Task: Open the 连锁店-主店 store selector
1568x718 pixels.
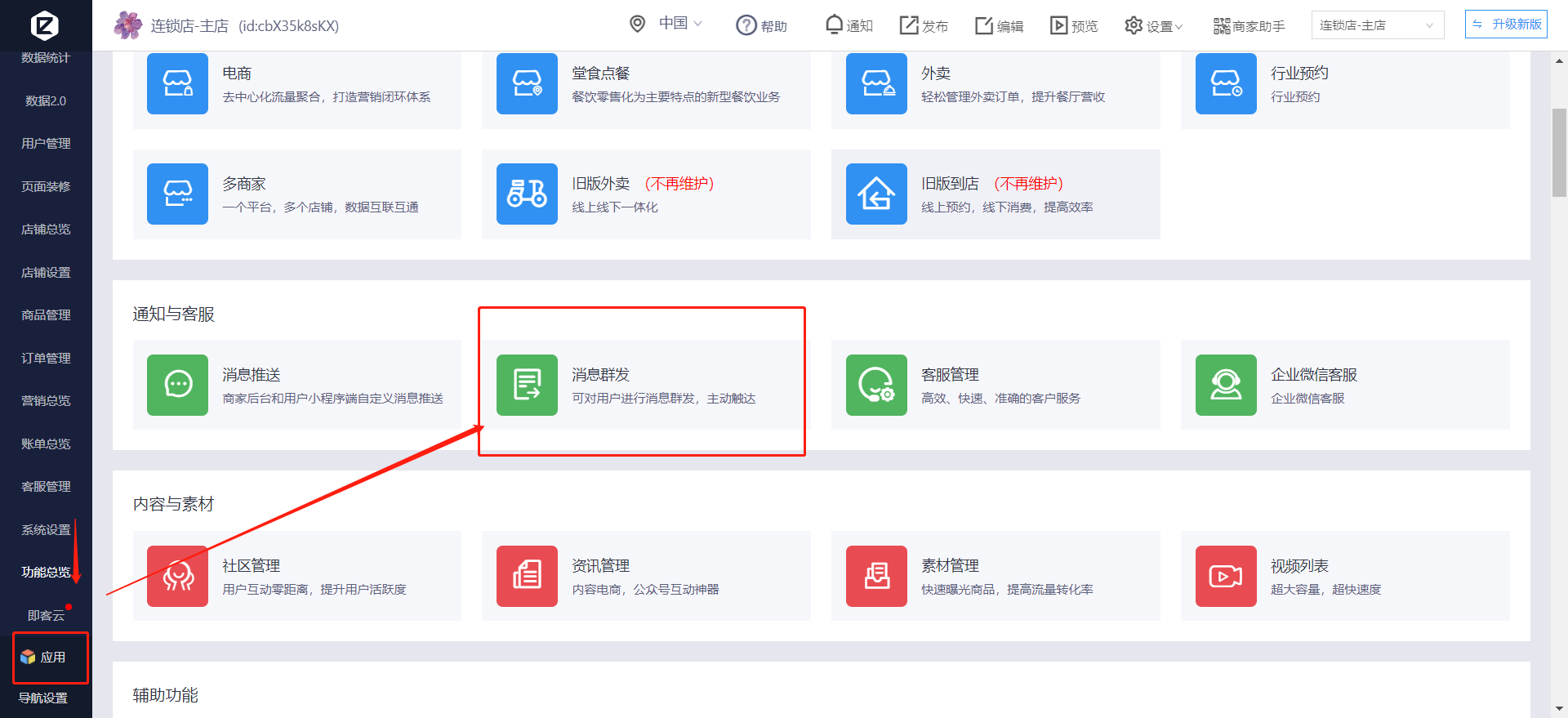Action: click(x=1378, y=25)
